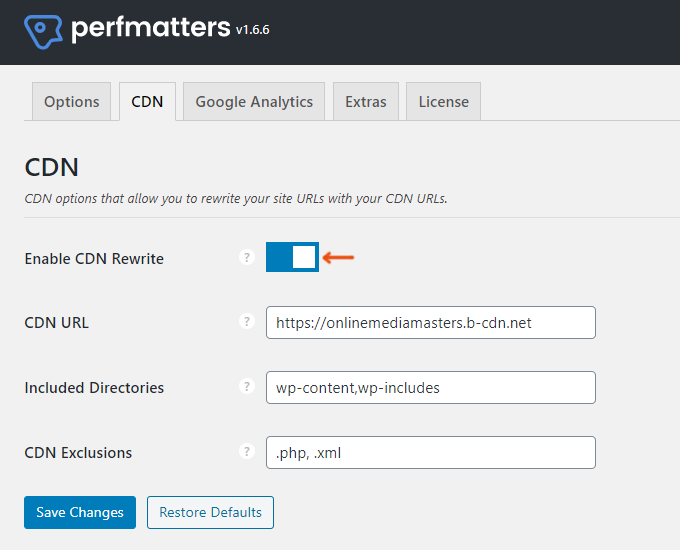Image resolution: width=680 pixels, height=550 pixels.
Task: Click the CDN Exclusions text field
Action: (431, 452)
